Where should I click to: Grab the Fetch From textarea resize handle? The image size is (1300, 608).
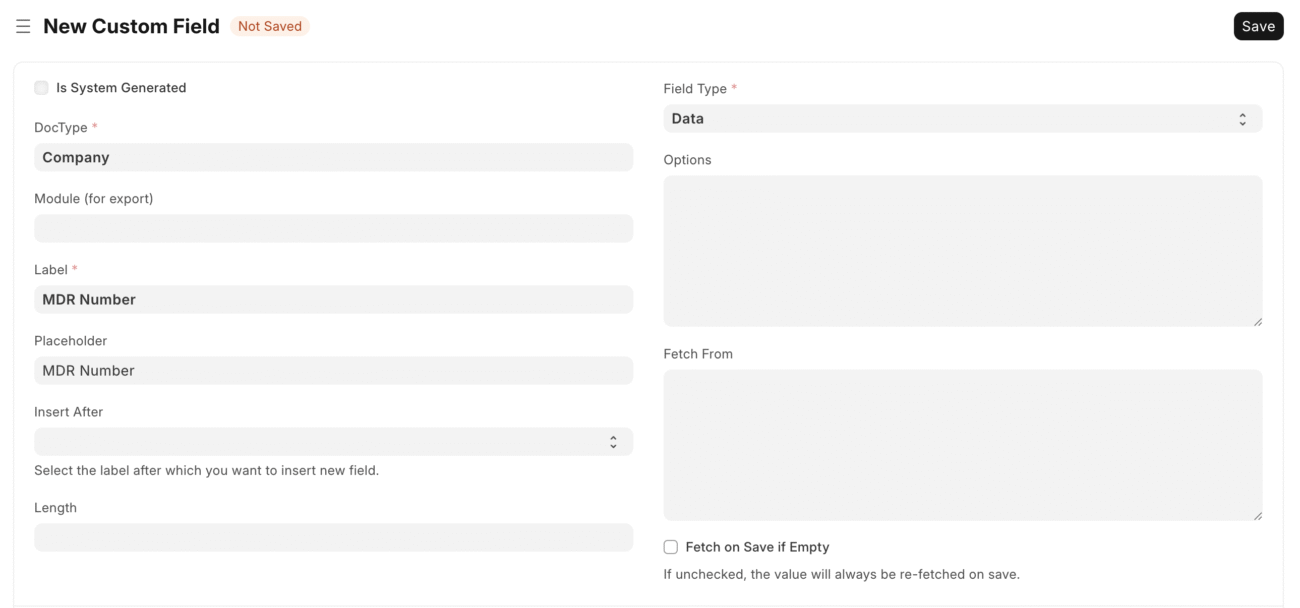pyautogui.click(x=1257, y=515)
